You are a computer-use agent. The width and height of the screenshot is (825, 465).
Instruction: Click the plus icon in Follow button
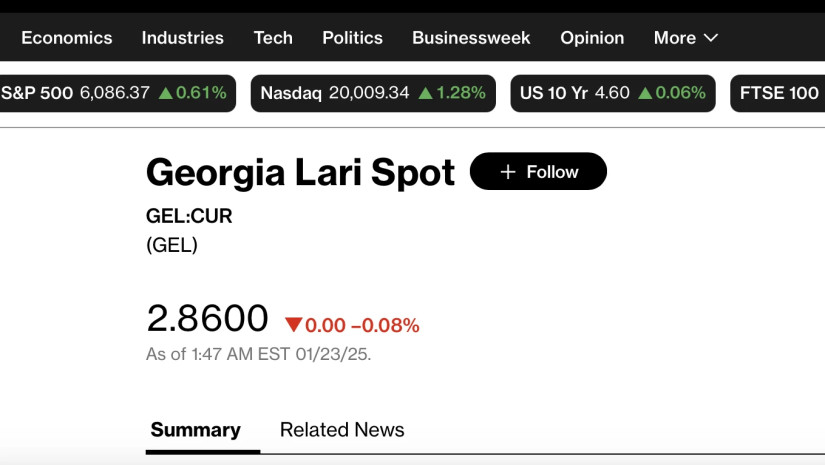click(507, 172)
